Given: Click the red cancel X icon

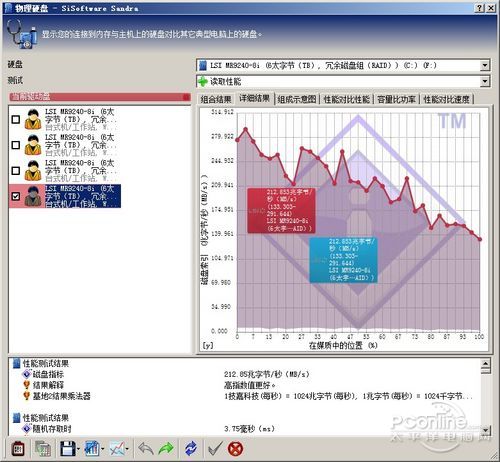Looking at the screenshot, I should (235, 449).
